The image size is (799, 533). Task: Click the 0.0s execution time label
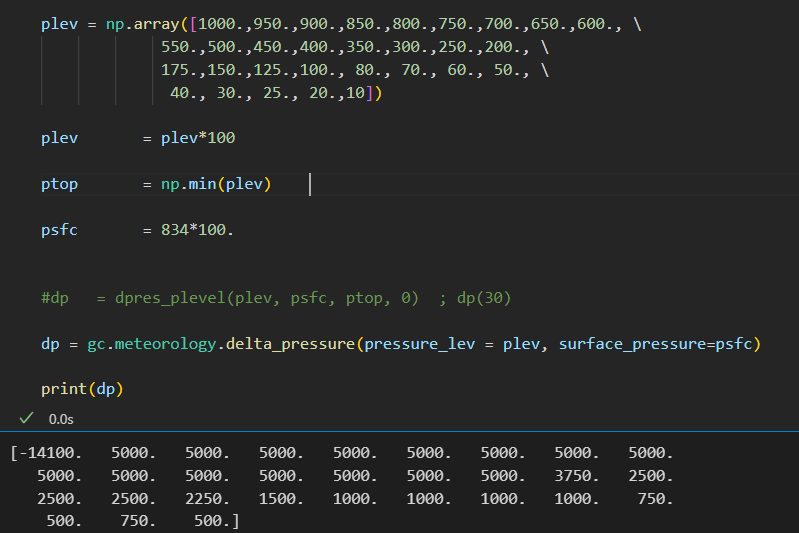(x=62, y=418)
